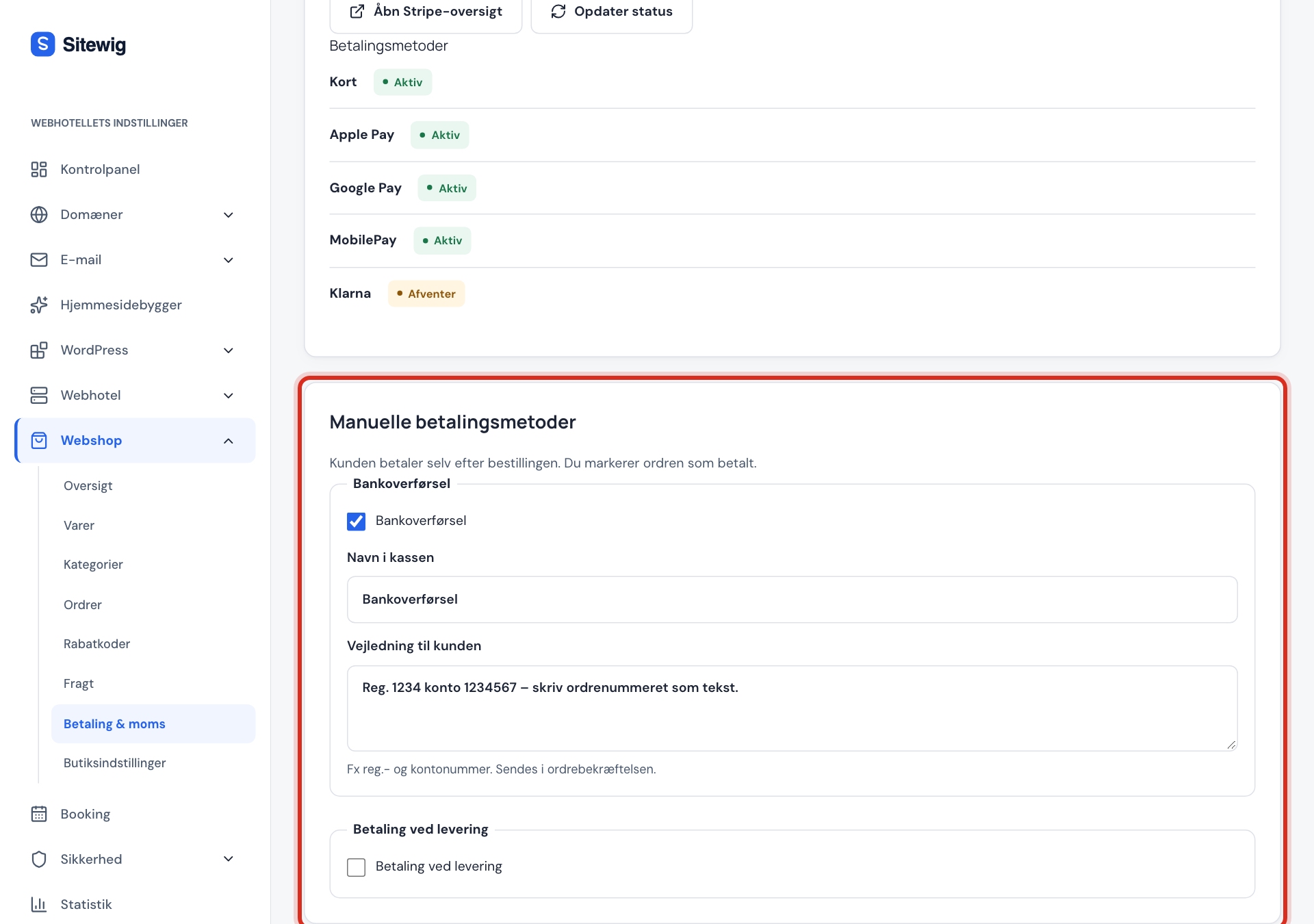Click the MobilePay Aktiv status badge
The height and width of the screenshot is (924, 1314).
coord(442,240)
